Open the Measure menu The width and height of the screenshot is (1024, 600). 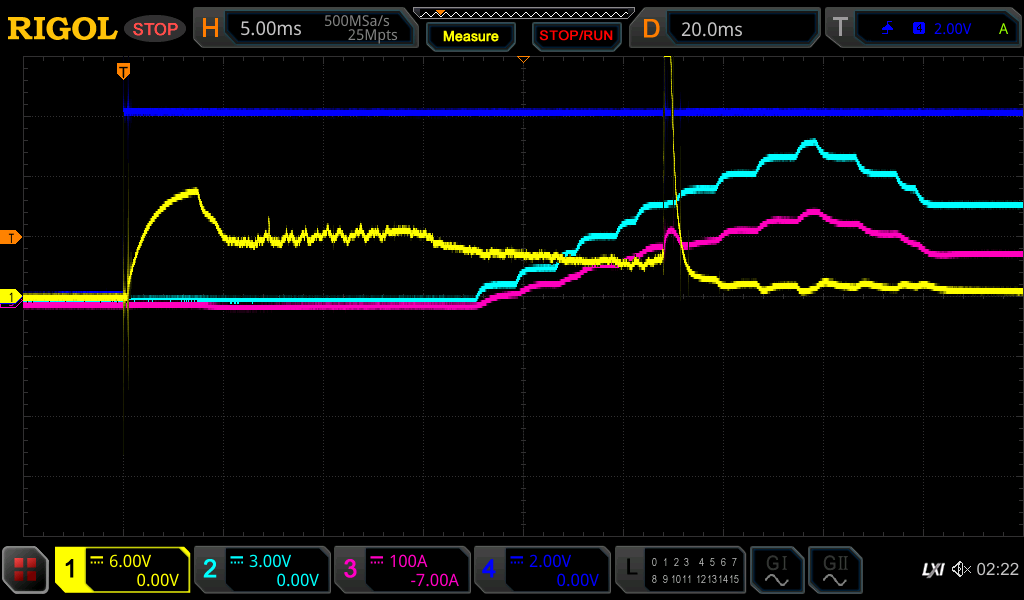pos(470,36)
